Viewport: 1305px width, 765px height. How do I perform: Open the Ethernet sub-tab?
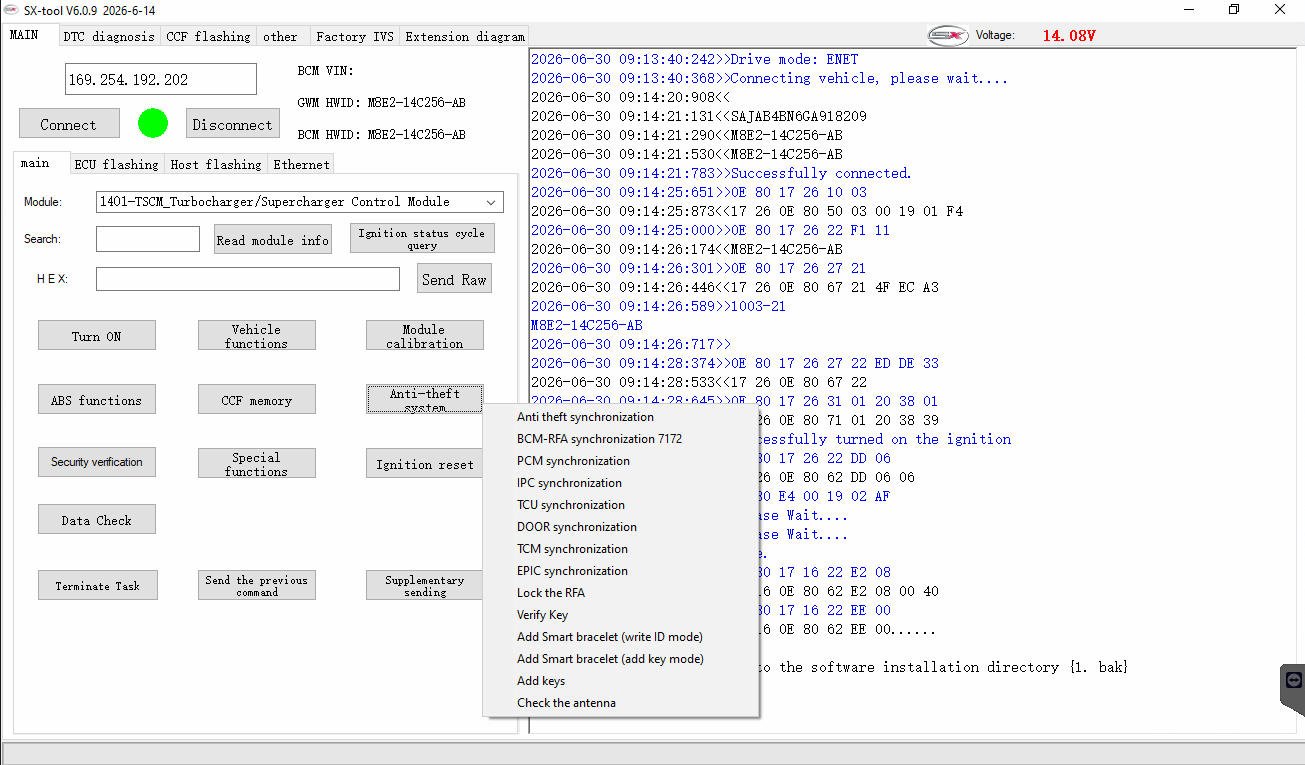click(301, 164)
